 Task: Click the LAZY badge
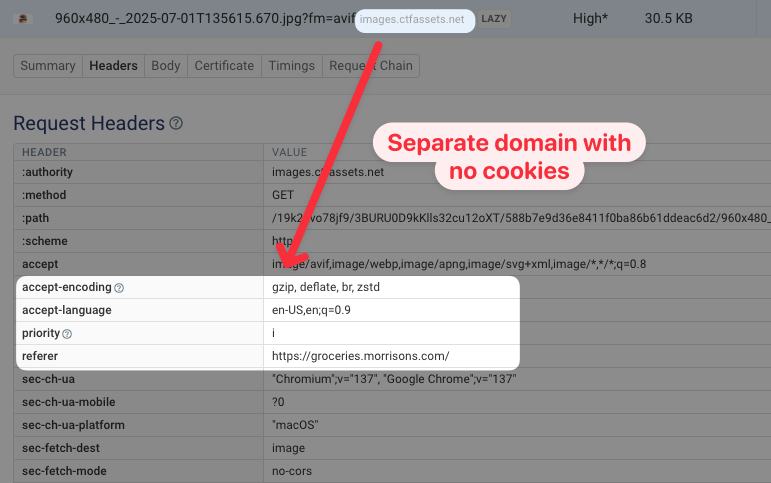click(494, 19)
